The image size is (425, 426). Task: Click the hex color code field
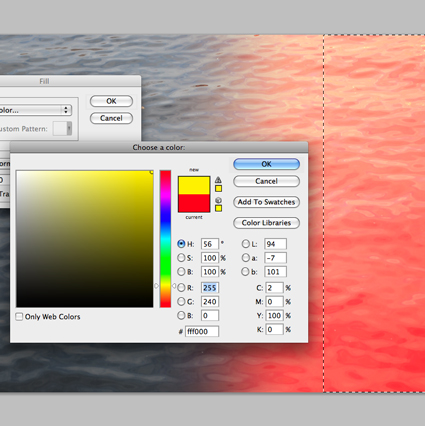[x=202, y=331]
